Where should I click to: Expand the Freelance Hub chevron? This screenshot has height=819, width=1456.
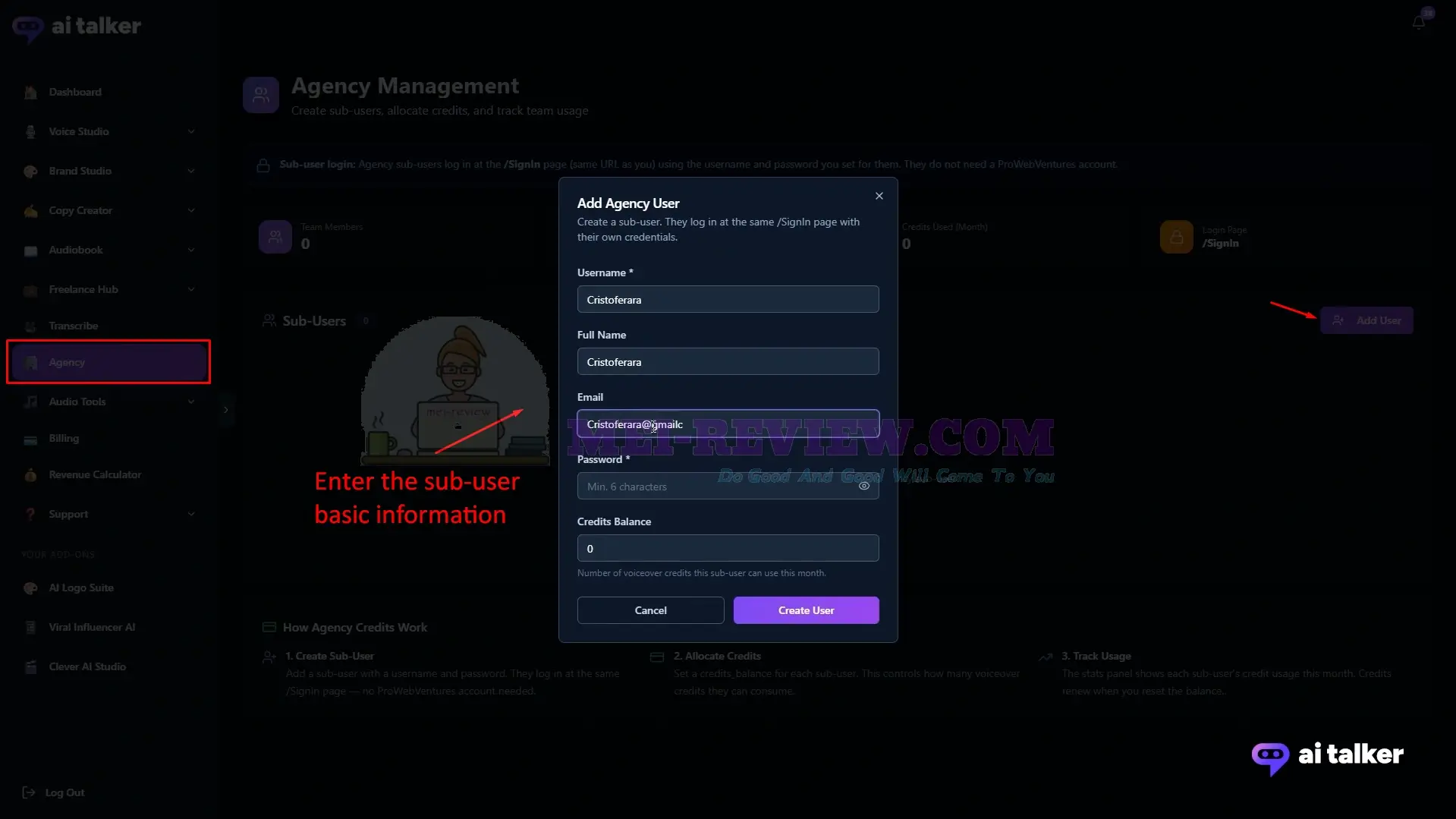click(x=190, y=289)
